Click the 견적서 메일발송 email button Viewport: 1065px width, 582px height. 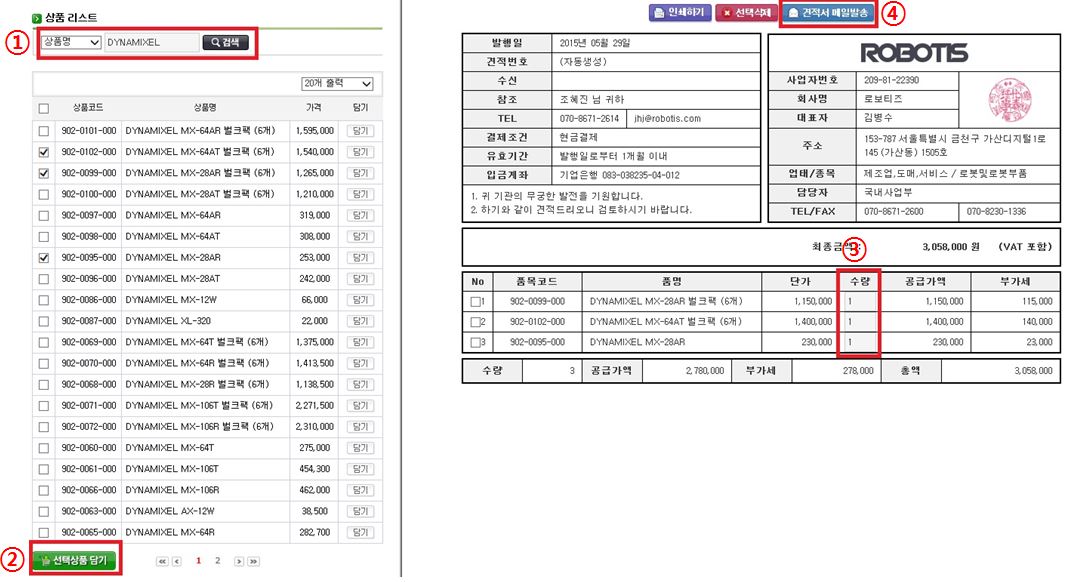point(829,13)
